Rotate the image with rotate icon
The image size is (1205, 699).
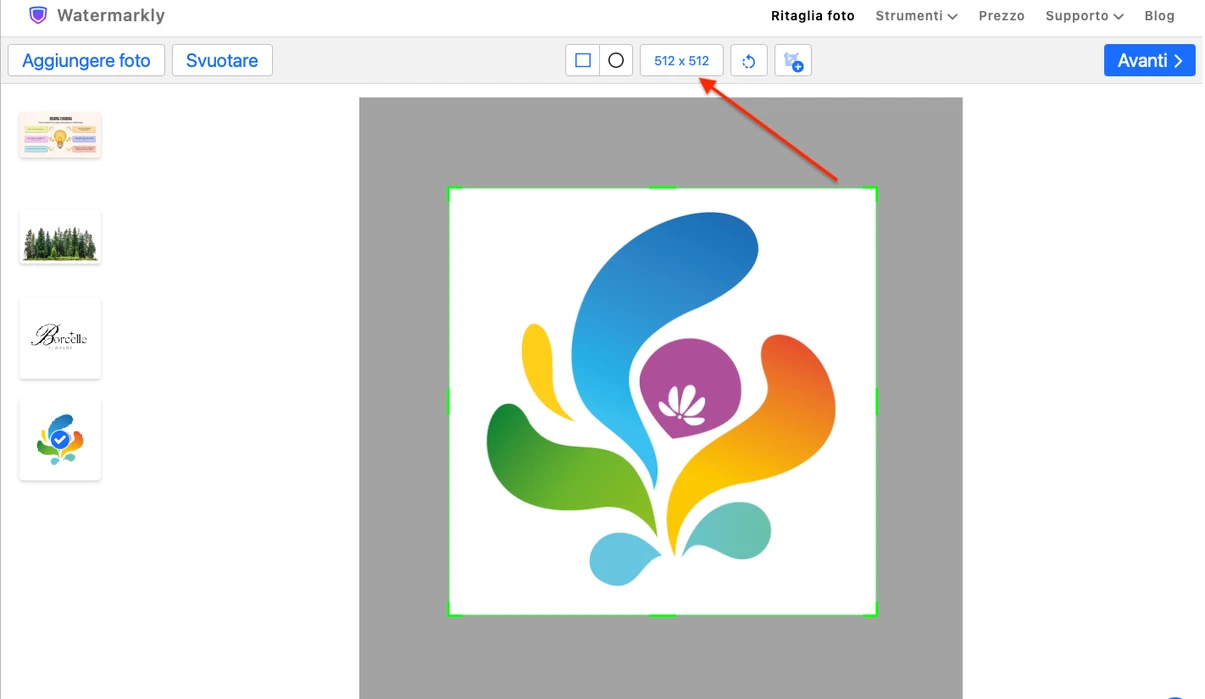pyautogui.click(x=749, y=61)
